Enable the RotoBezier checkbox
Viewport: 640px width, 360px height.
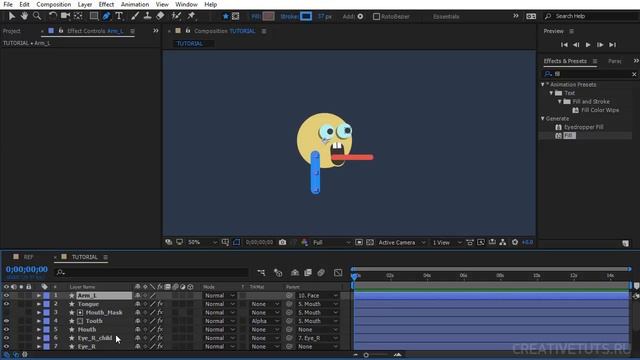coord(376,16)
